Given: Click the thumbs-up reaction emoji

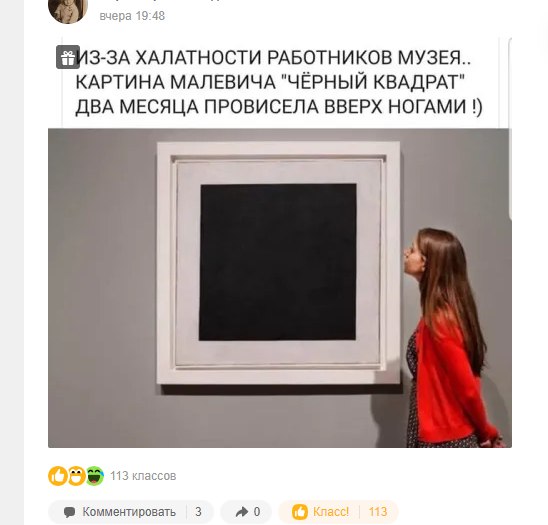Looking at the screenshot, I should (x=57, y=476).
